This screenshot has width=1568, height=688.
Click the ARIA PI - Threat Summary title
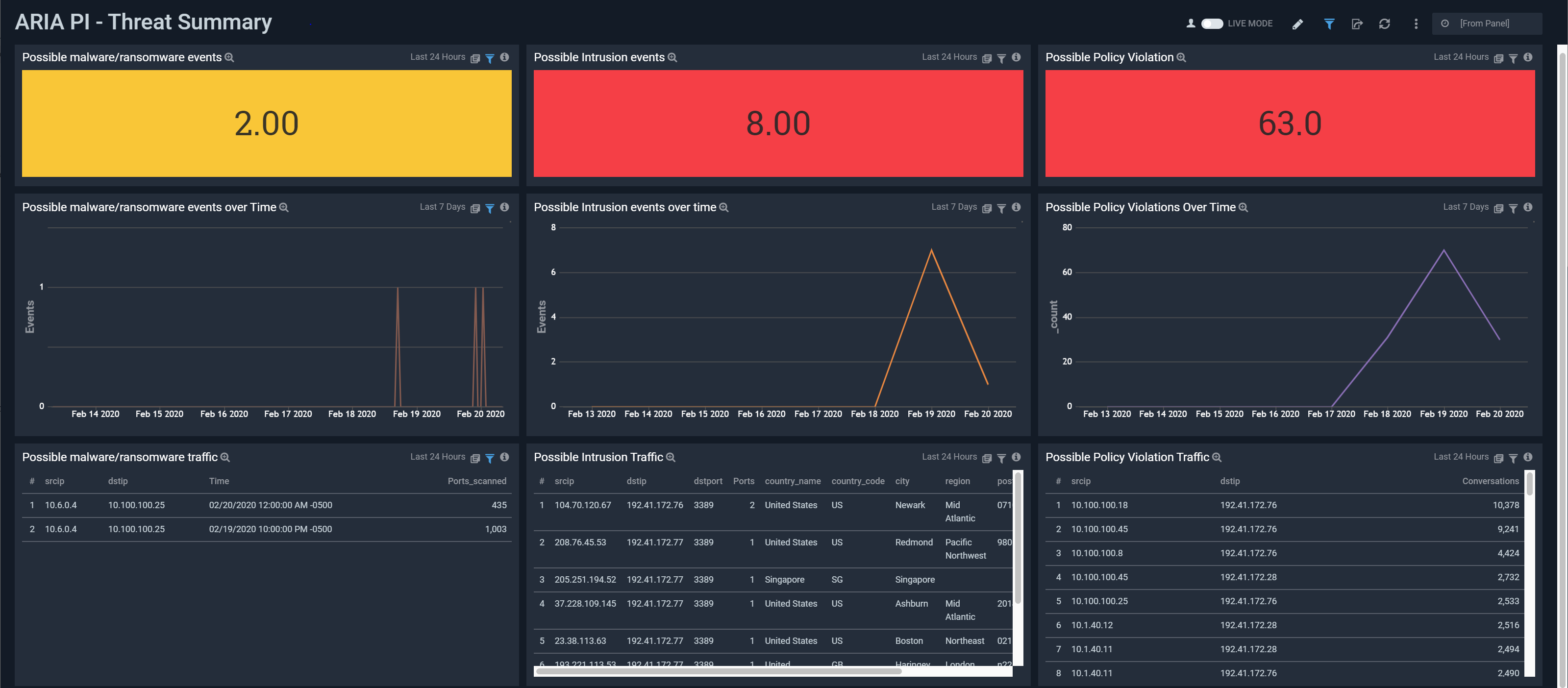[x=143, y=22]
